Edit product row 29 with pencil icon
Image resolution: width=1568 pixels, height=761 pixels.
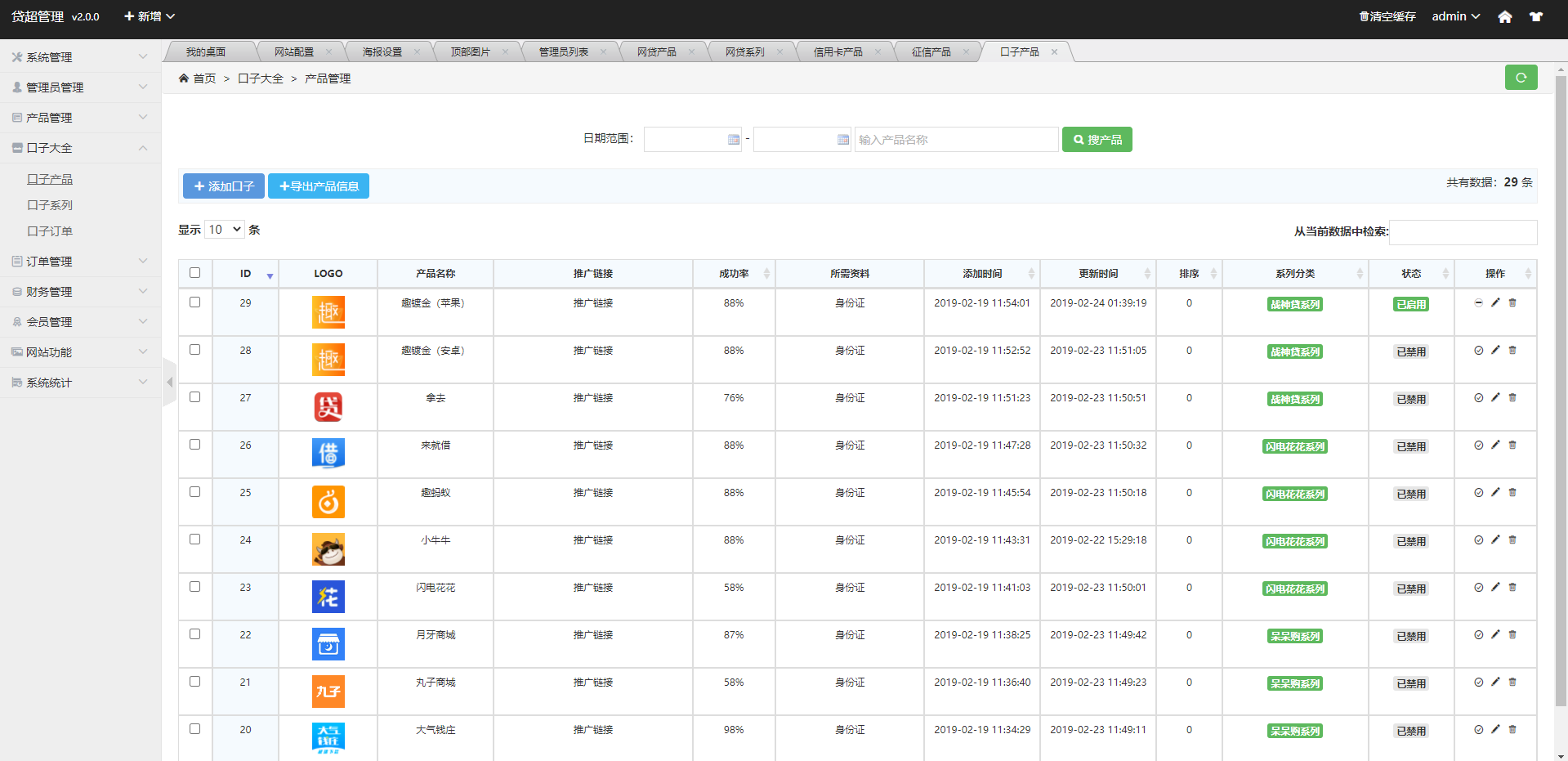click(1495, 302)
